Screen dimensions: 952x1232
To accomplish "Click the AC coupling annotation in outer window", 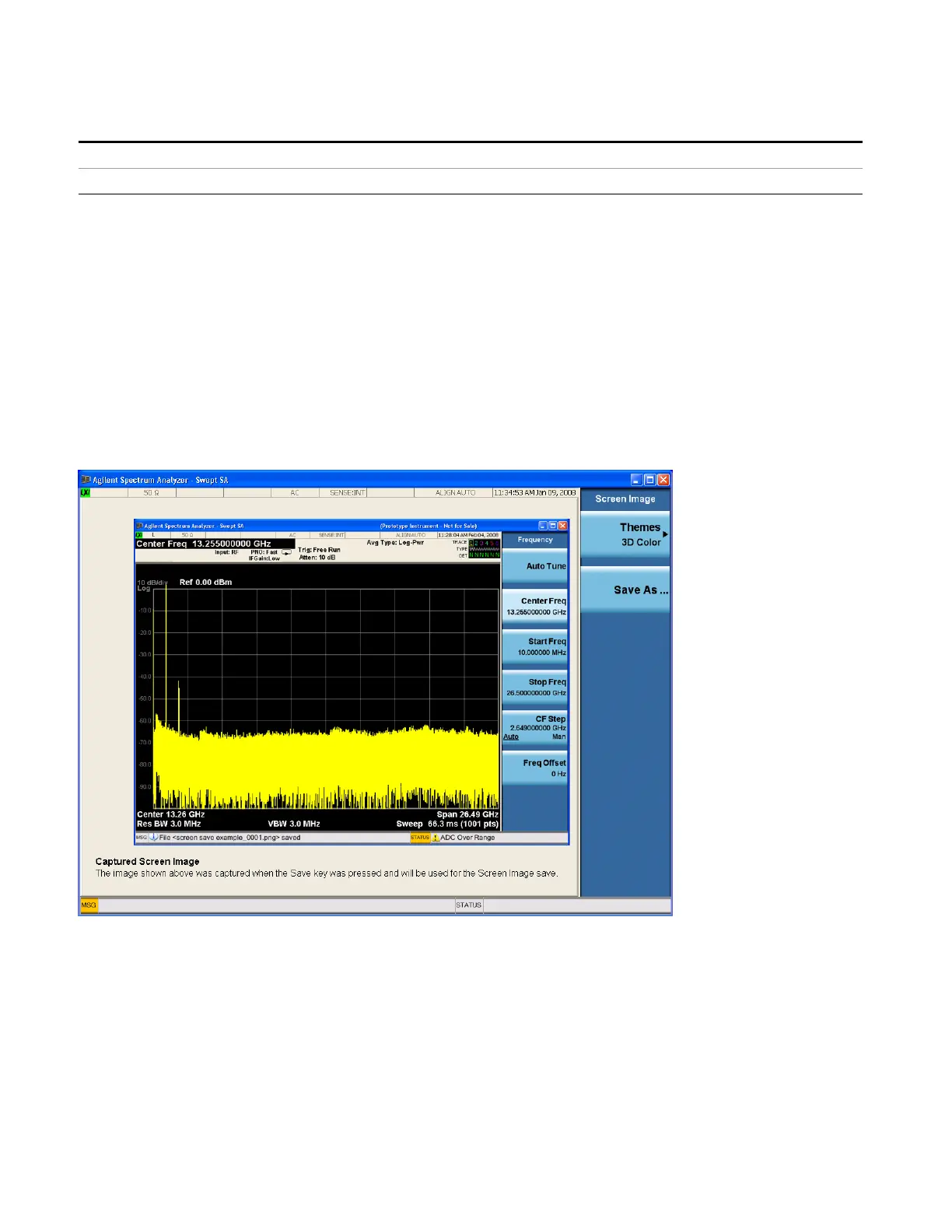I will (295, 493).
